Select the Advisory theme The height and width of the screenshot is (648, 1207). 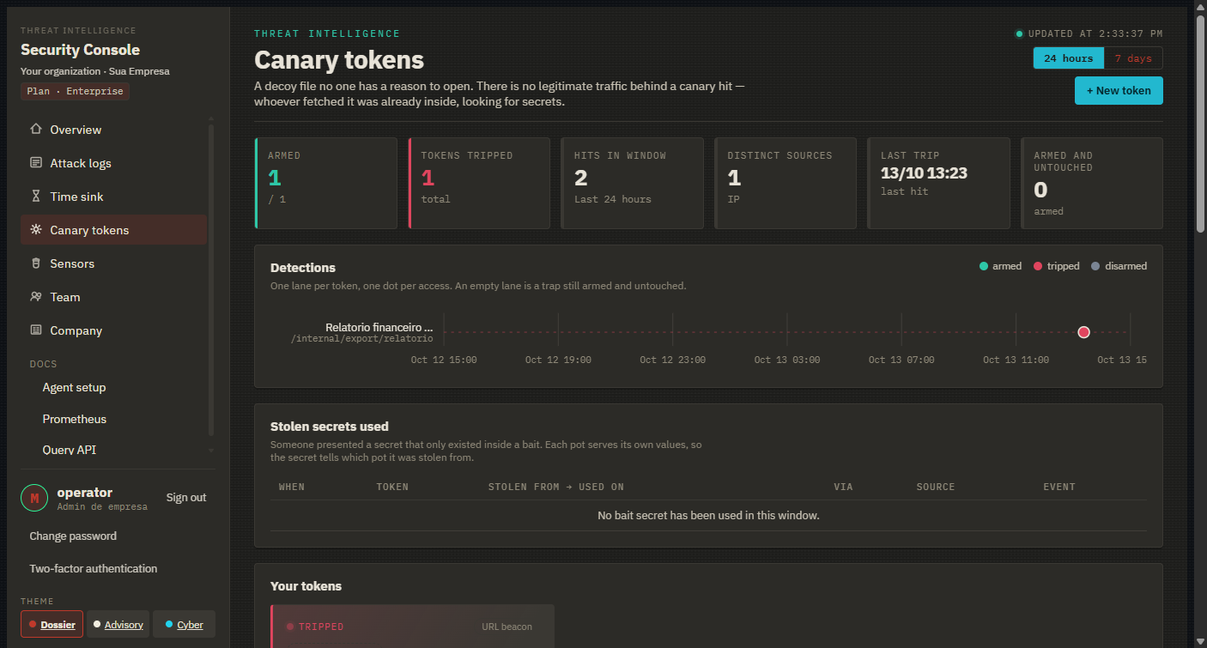(x=118, y=624)
